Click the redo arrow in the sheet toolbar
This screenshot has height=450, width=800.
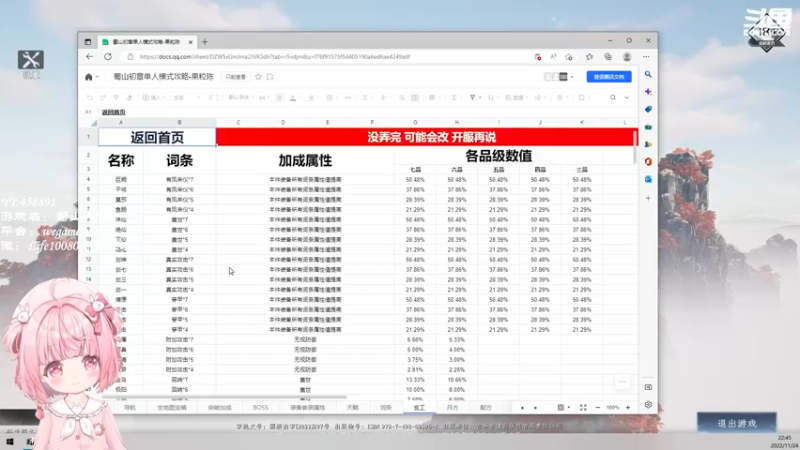tap(103, 97)
